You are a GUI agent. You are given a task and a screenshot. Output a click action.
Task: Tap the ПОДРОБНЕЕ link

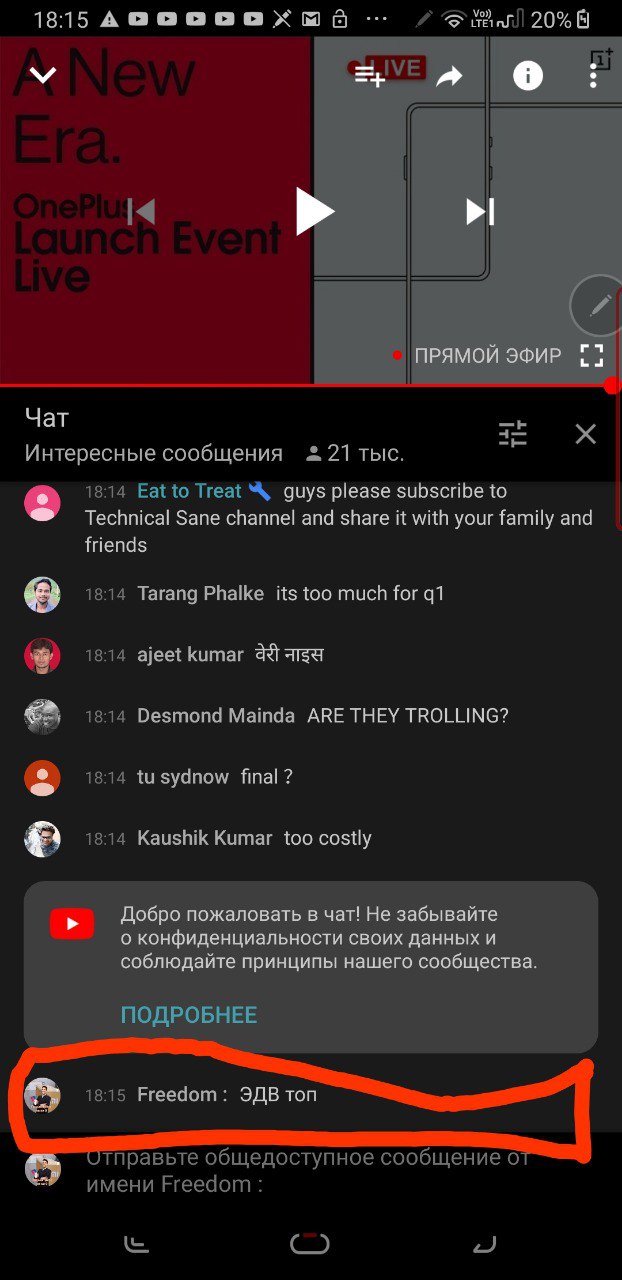pyautogui.click(x=189, y=1015)
